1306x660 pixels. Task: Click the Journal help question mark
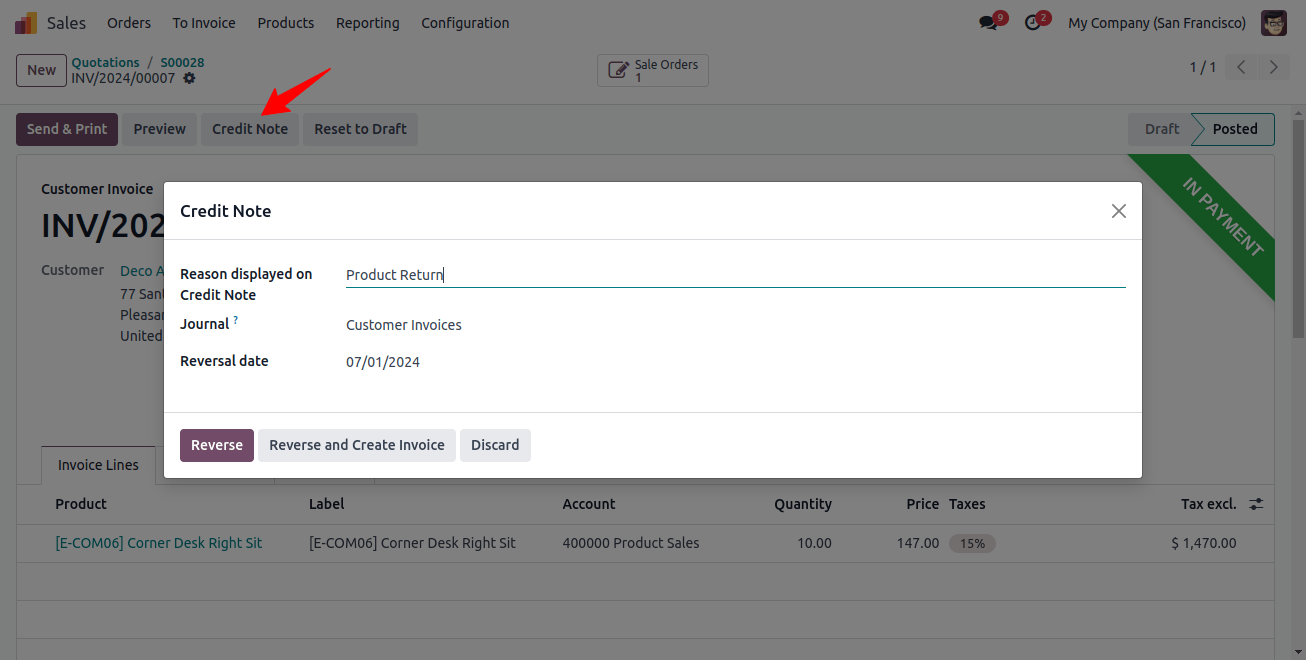coord(236,320)
